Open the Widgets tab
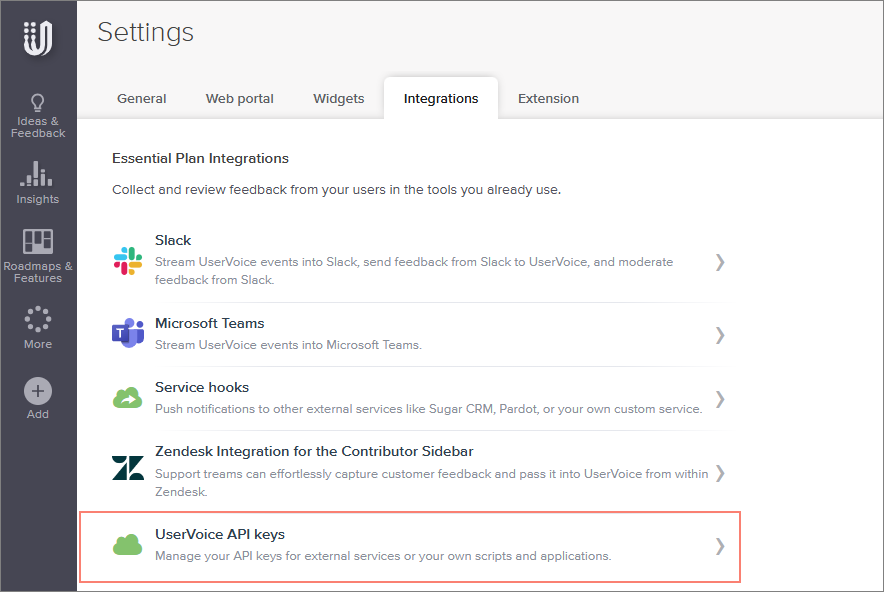This screenshot has height=592, width=884. point(339,99)
